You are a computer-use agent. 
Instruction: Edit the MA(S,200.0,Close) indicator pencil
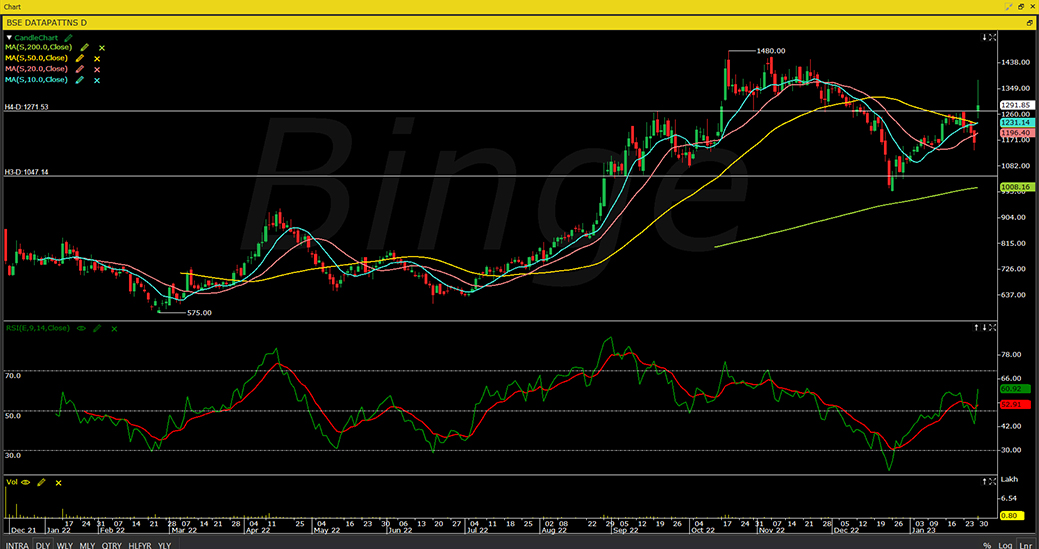[84, 48]
